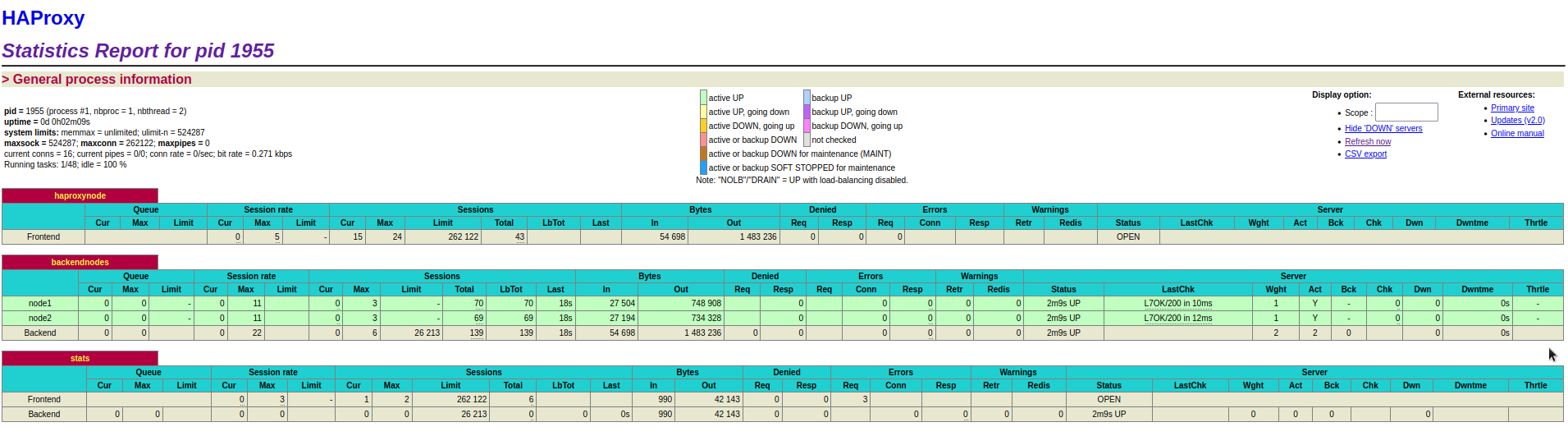Screen dimensions: 1568x436
Task: Click the uptime value line
Action: pyautogui.click(x=48, y=122)
